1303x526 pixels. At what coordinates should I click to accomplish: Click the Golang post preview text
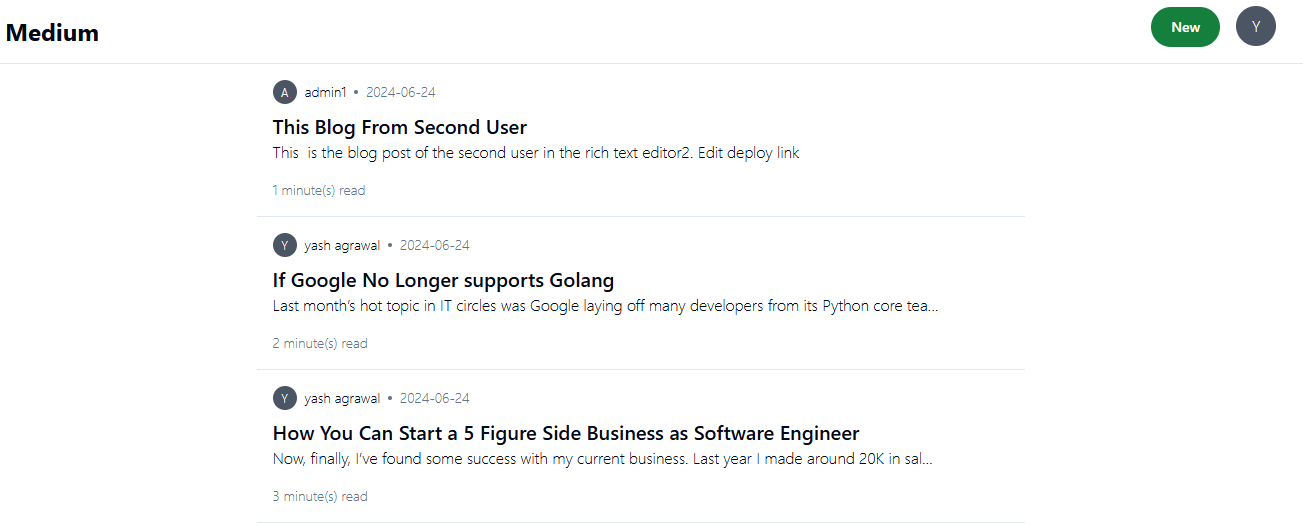point(605,306)
